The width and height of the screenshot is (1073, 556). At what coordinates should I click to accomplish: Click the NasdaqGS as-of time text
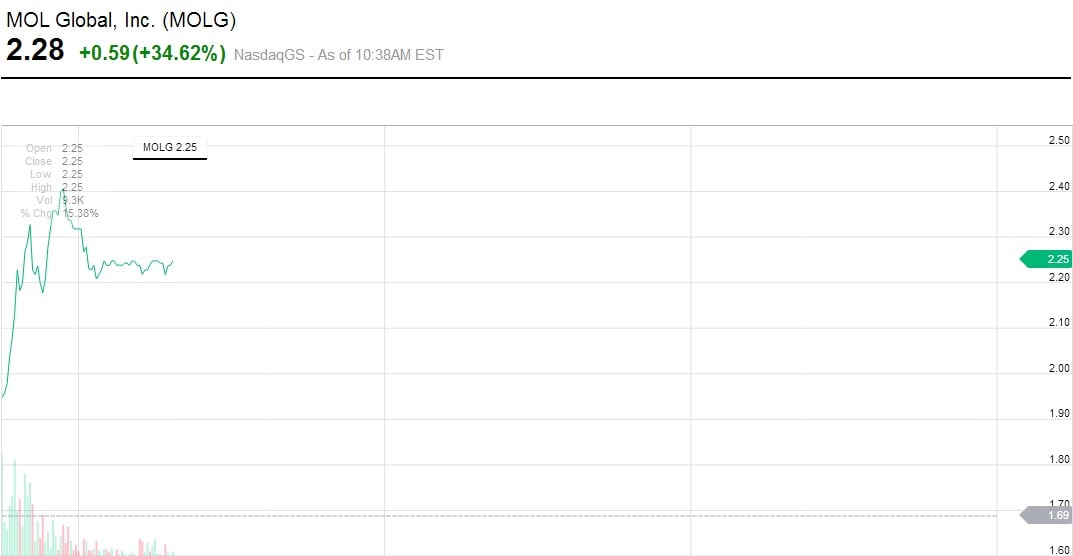338,55
